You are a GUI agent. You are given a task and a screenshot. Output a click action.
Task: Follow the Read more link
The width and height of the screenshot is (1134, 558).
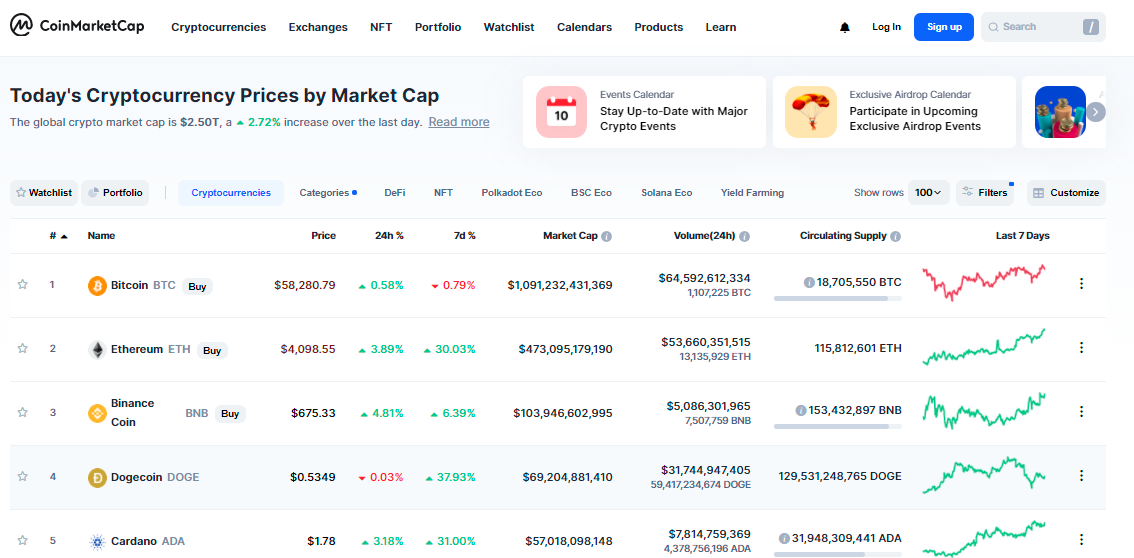459,122
